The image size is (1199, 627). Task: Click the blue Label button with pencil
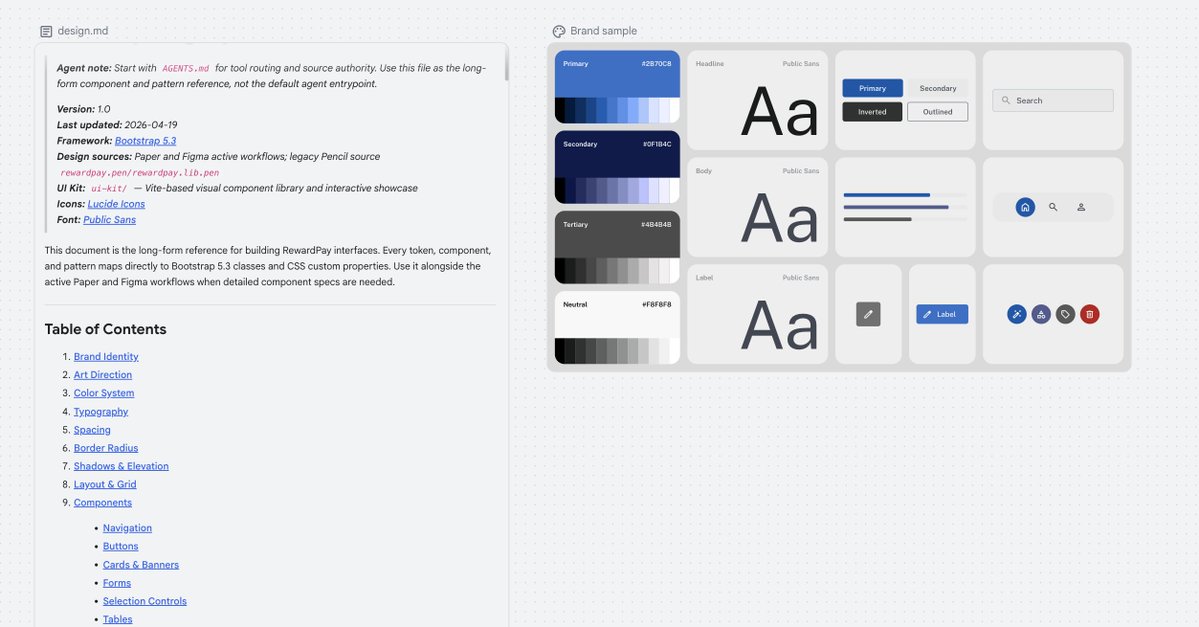click(942, 314)
